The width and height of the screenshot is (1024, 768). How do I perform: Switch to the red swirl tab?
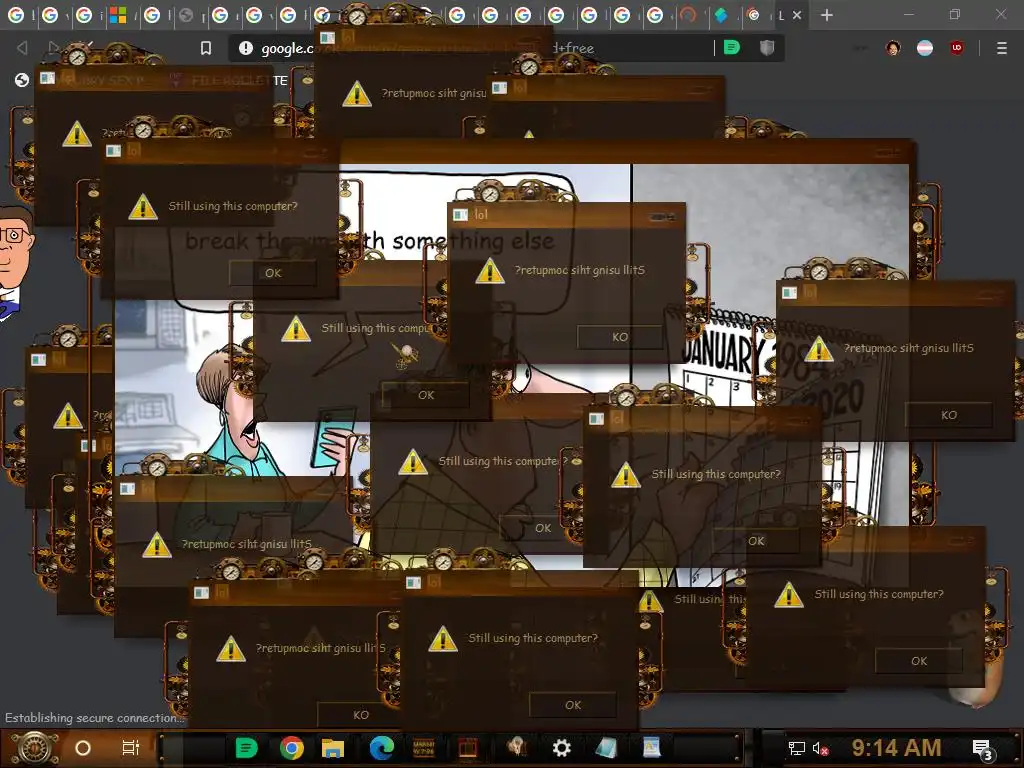click(688, 14)
